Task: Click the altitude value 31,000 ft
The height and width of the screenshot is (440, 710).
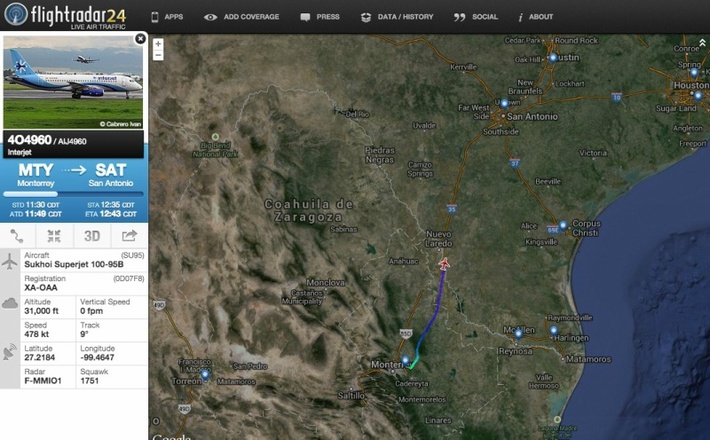Action: point(41,311)
